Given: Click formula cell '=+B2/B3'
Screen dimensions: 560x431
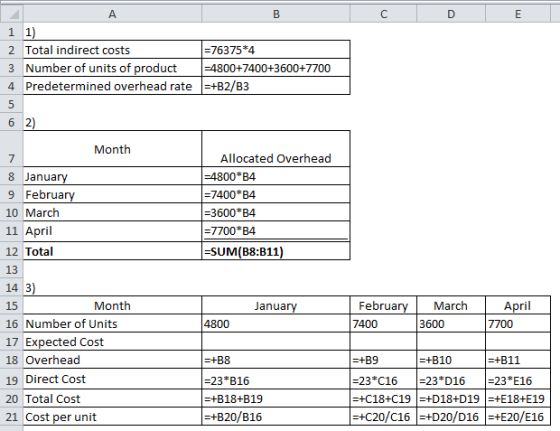Looking at the screenshot, I should coord(276,86).
